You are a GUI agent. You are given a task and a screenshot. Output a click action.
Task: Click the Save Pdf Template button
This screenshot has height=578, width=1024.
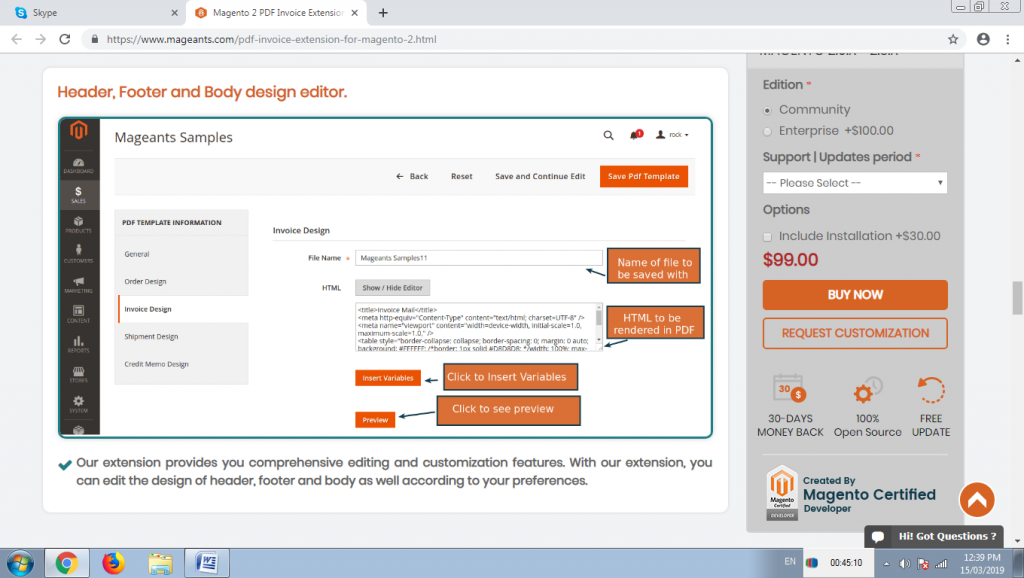643,176
